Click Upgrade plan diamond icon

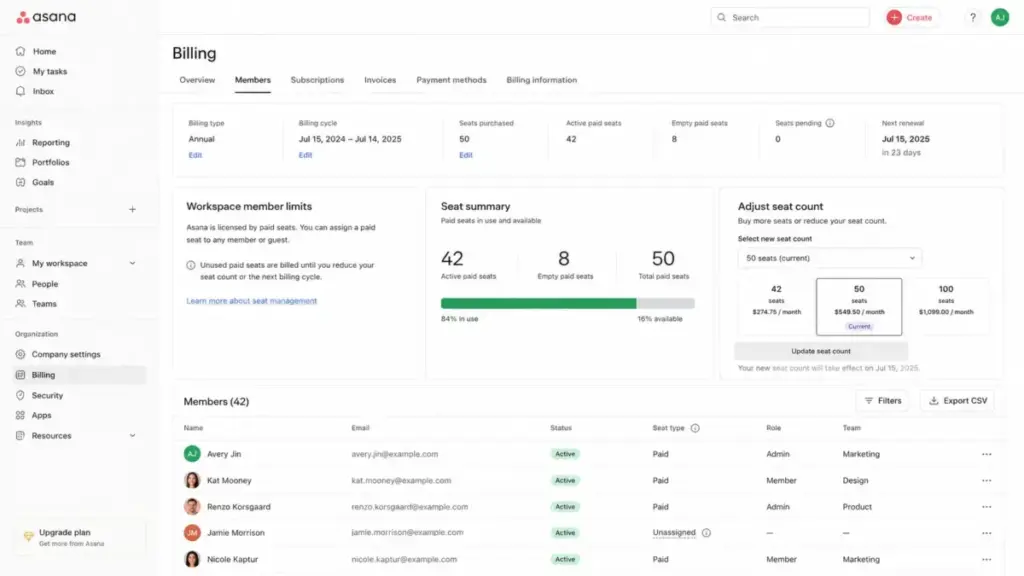click(28, 537)
